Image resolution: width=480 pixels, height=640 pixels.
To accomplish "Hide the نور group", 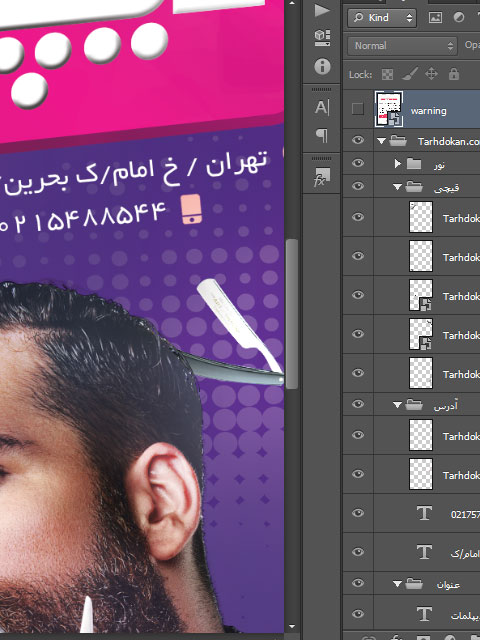I will (358, 163).
